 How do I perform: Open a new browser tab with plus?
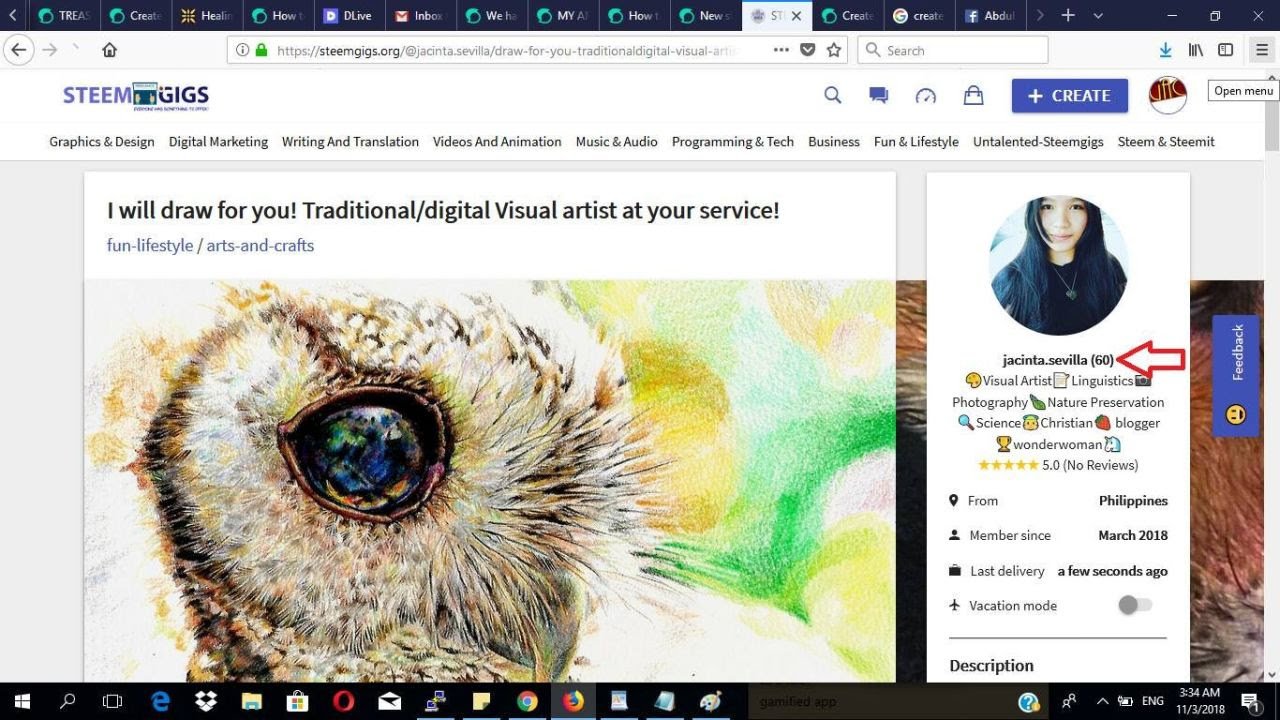tap(1068, 15)
